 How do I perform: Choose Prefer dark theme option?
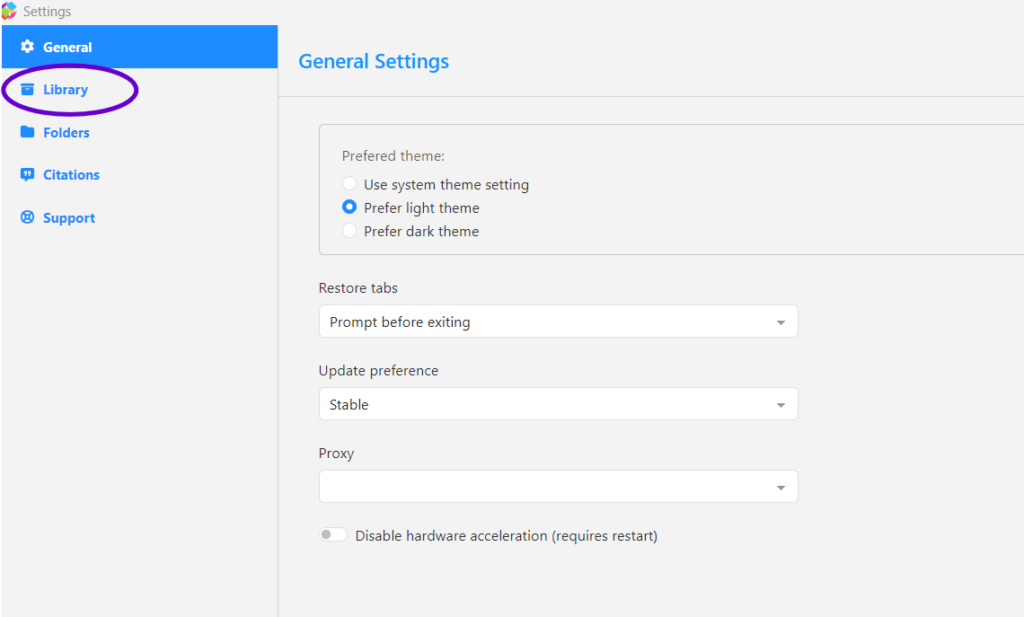click(349, 231)
